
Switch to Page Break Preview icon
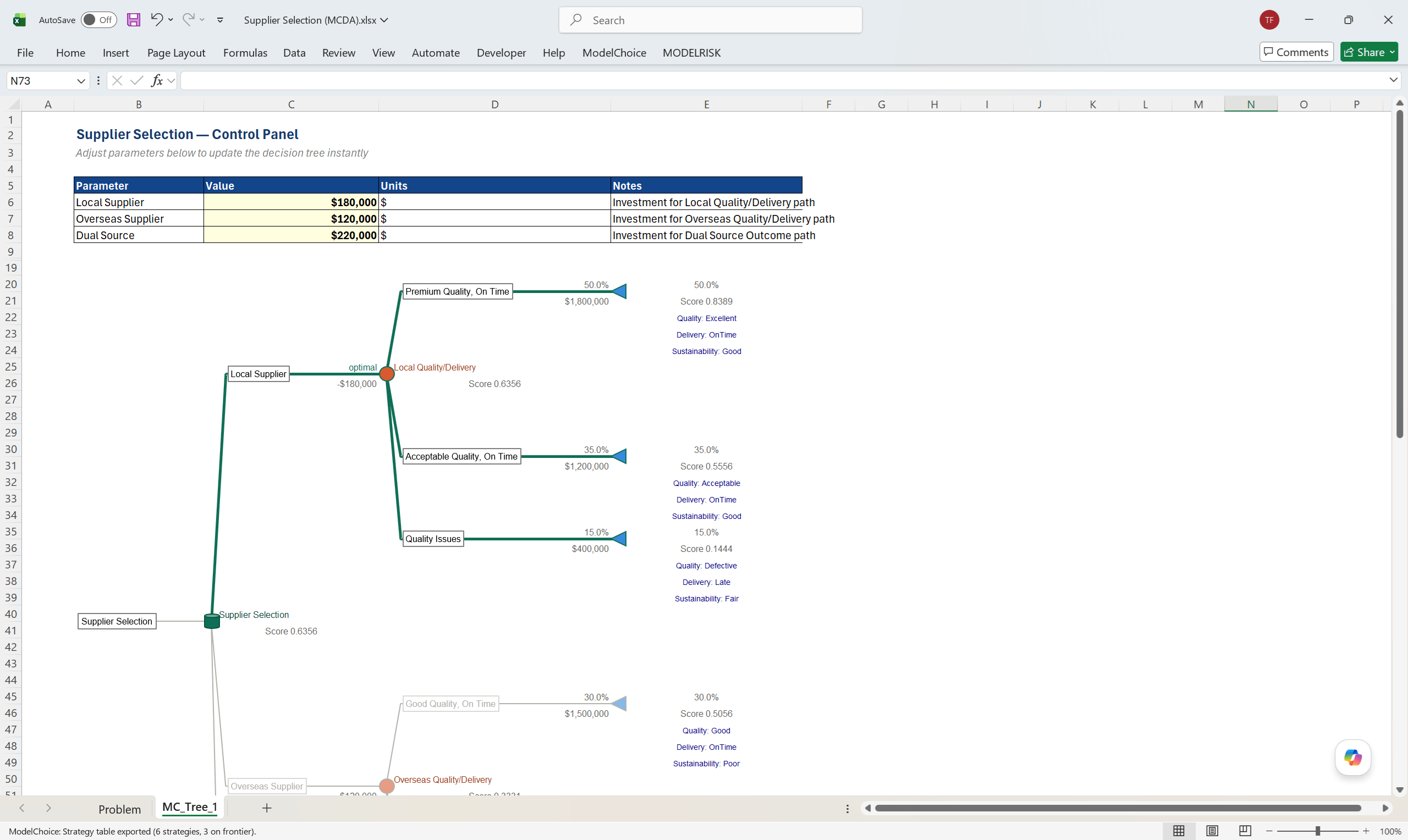tap(1245, 831)
